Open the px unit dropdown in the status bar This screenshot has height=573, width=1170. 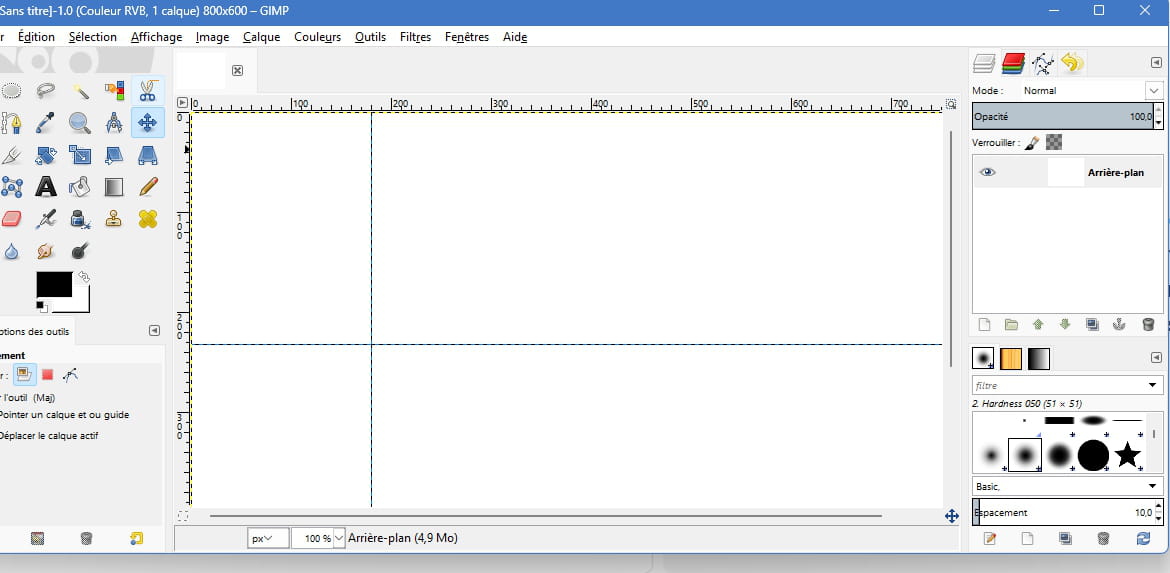[x=268, y=538]
